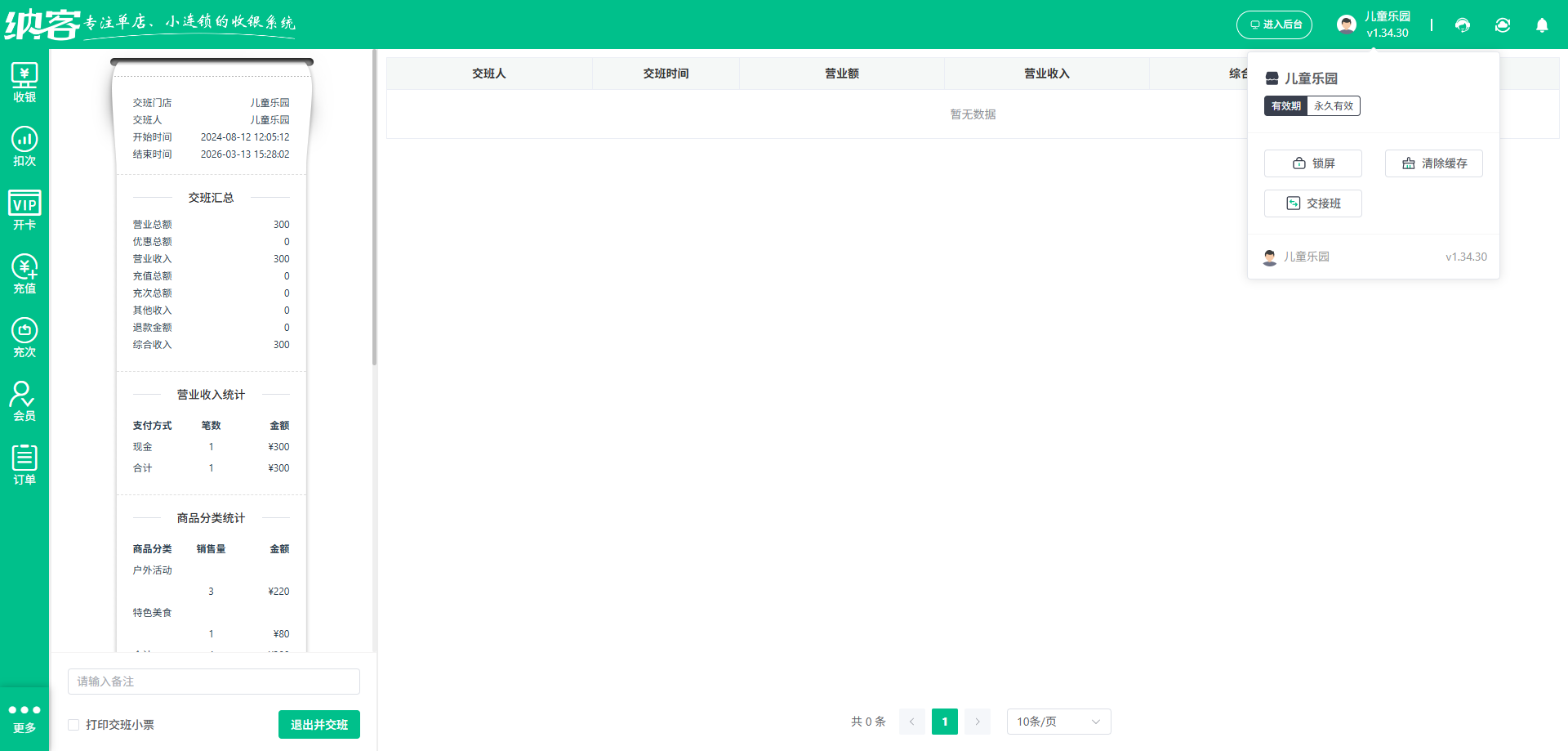This screenshot has width=1568, height=751.
Task: Click the cloud sync icon in header
Action: (x=1503, y=25)
